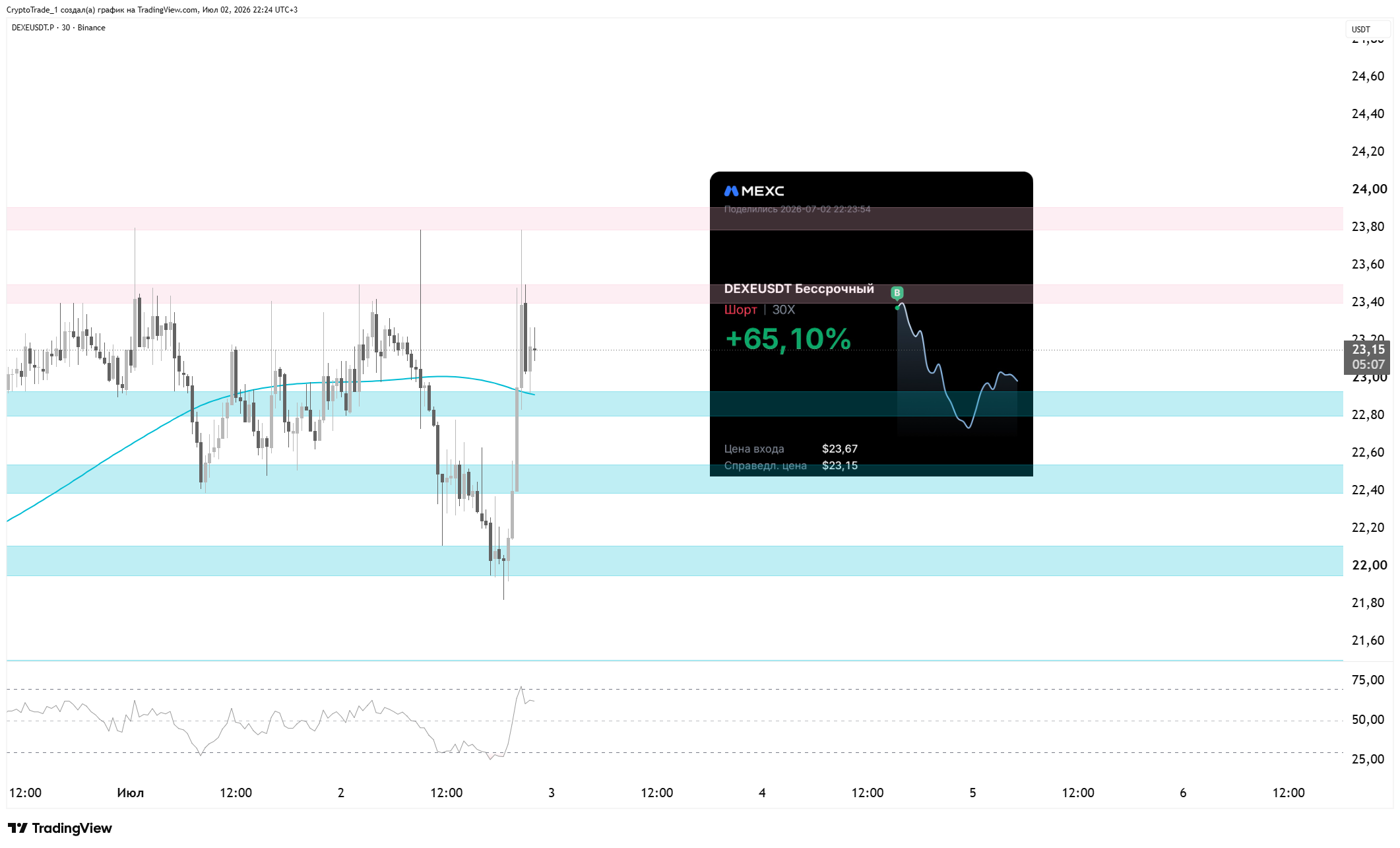Viewport: 1400px width, 848px height.
Task: Select the USDT currency label
Action: click(x=1361, y=29)
